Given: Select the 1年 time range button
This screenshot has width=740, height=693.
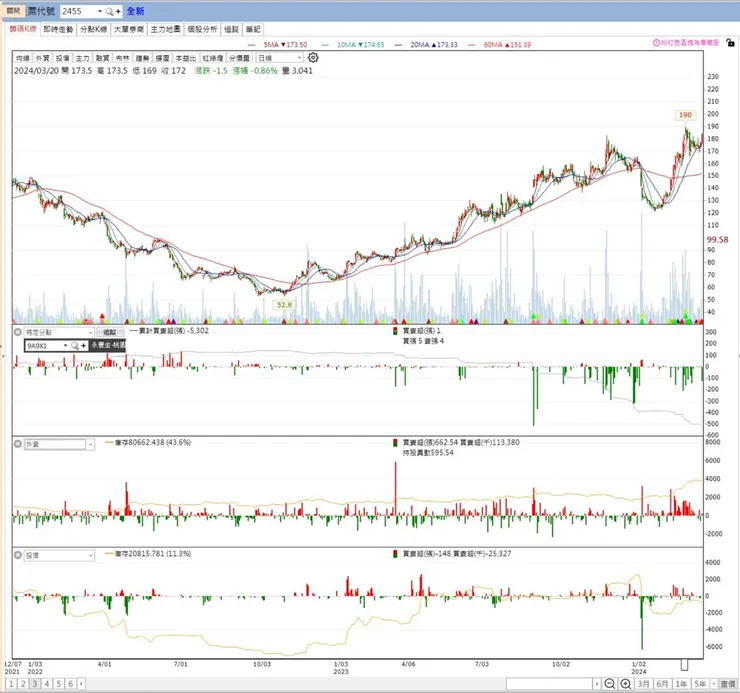Looking at the screenshot, I should click(681, 684).
